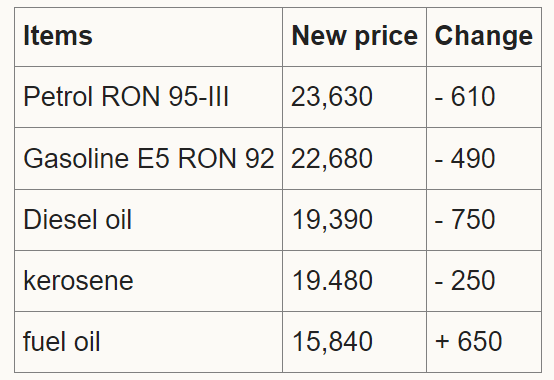Select the Petrol RON 95-III cell
The height and width of the screenshot is (380, 554).
coord(148,97)
